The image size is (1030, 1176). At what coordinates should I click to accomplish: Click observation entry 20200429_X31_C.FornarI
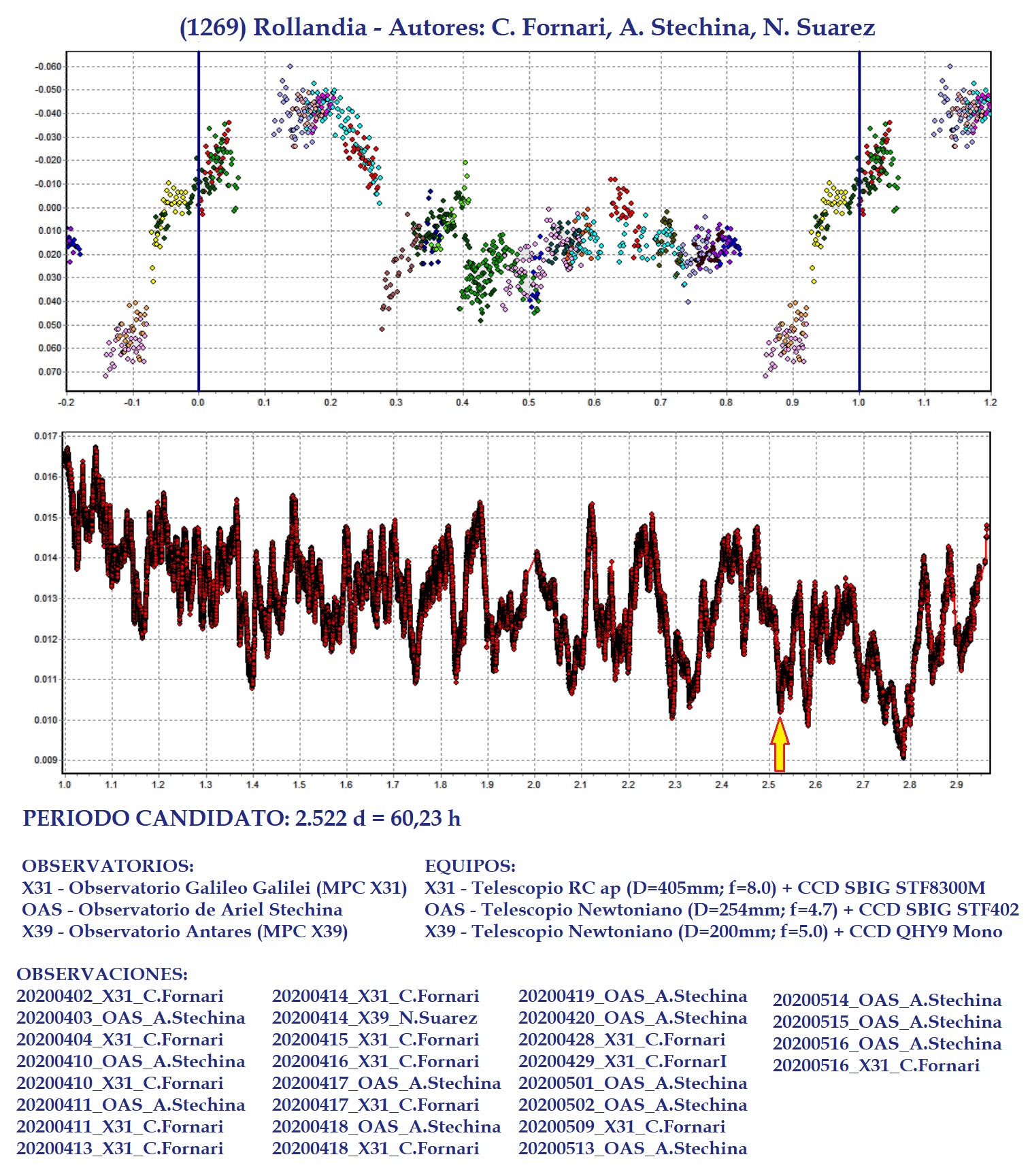click(x=622, y=1061)
